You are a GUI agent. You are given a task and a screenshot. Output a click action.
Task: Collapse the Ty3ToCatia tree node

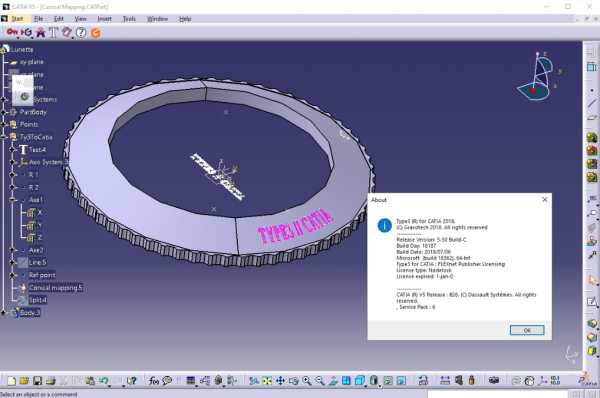(4, 137)
